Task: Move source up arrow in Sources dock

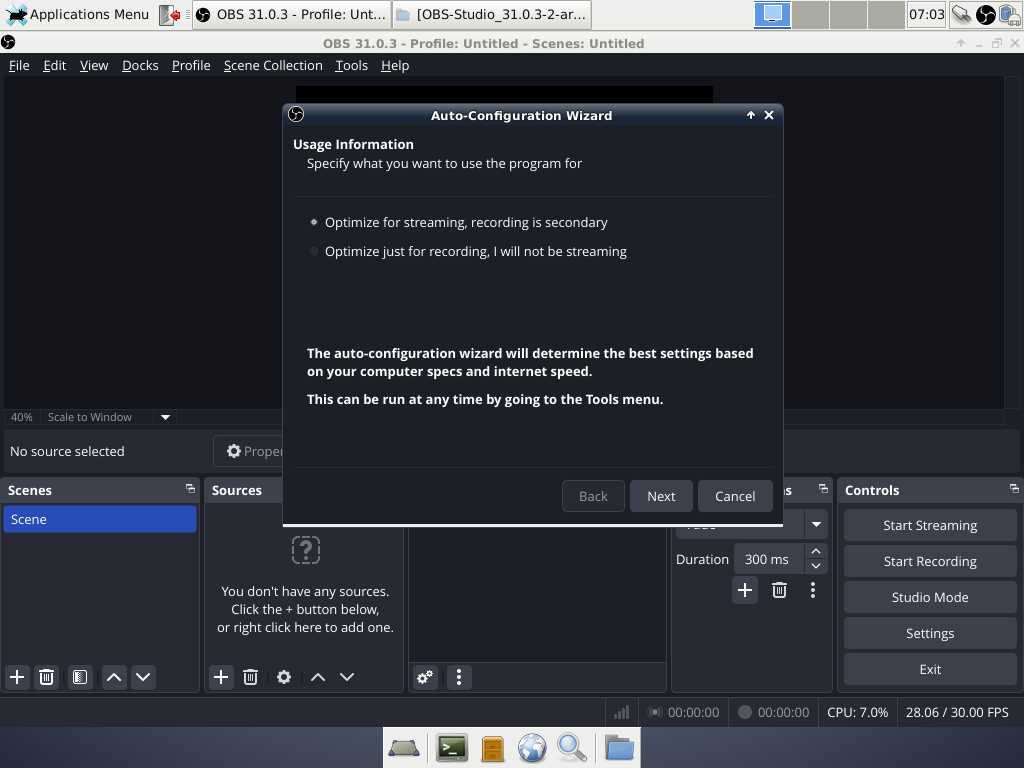Action: (x=317, y=677)
